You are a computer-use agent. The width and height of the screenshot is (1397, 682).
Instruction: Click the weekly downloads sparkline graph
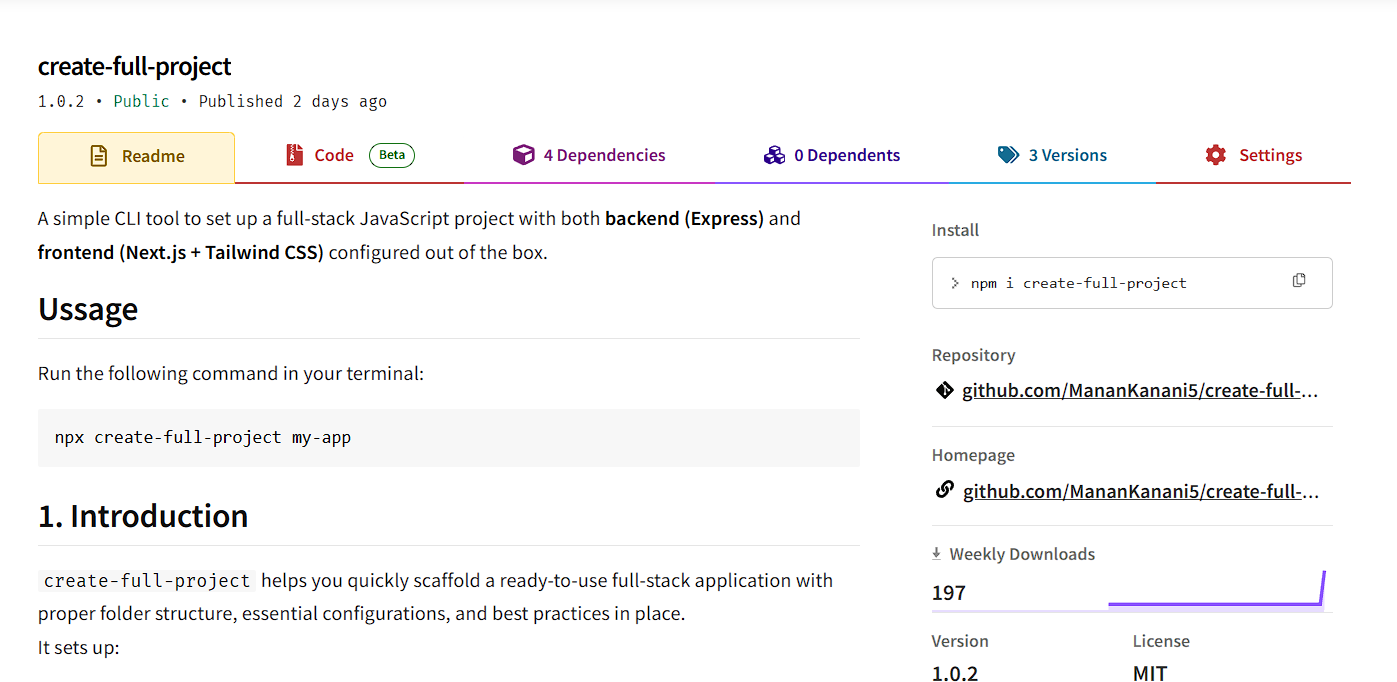click(x=1216, y=592)
